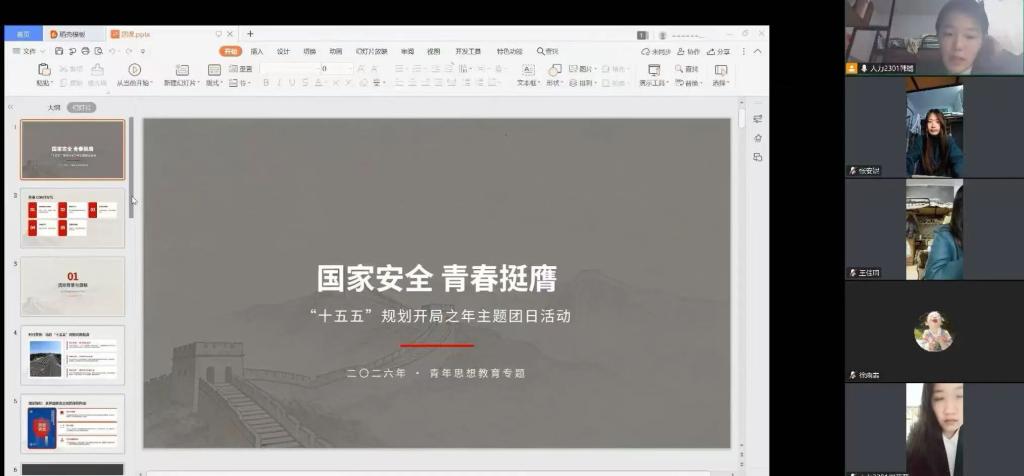Click the Paste (粘贴) clipboard icon
Image resolution: width=1024 pixels, height=476 pixels.
coord(44,69)
